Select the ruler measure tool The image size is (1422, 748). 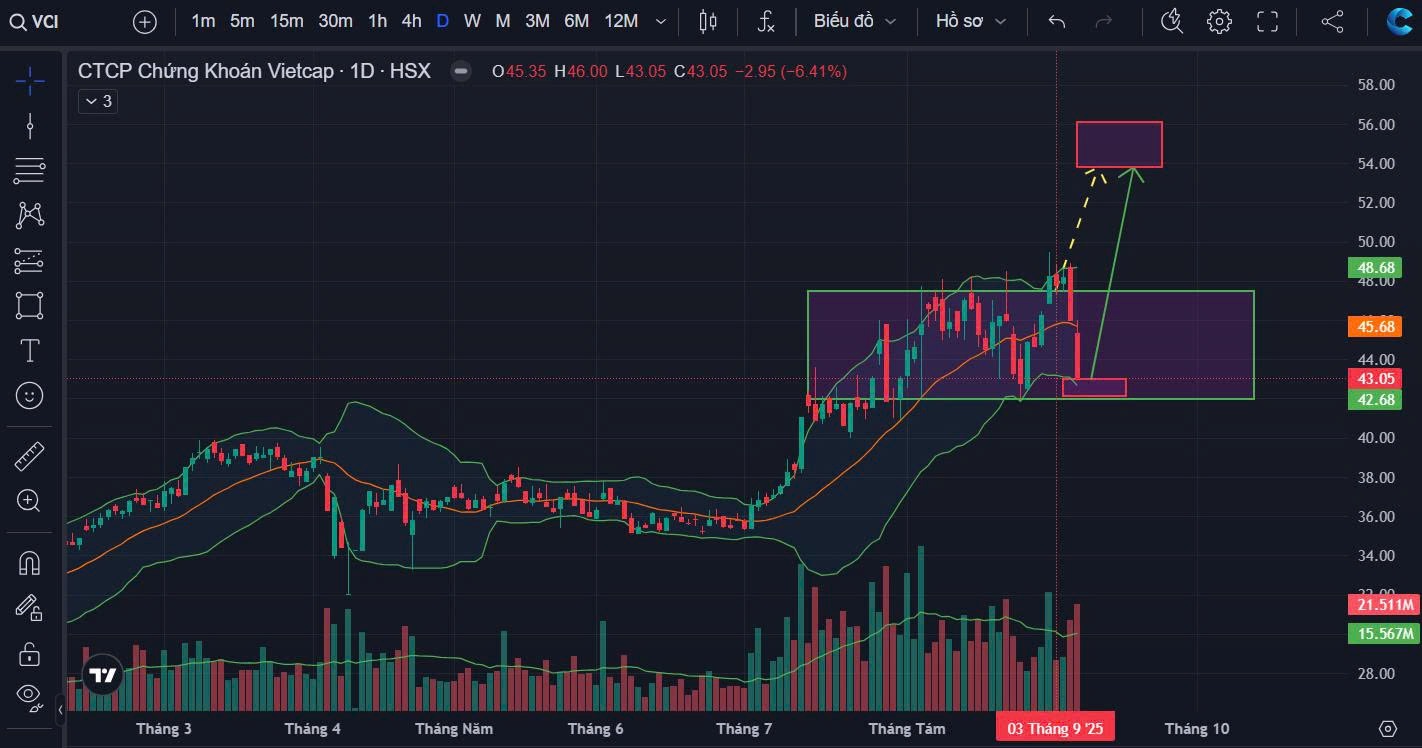pyautogui.click(x=30, y=457)
